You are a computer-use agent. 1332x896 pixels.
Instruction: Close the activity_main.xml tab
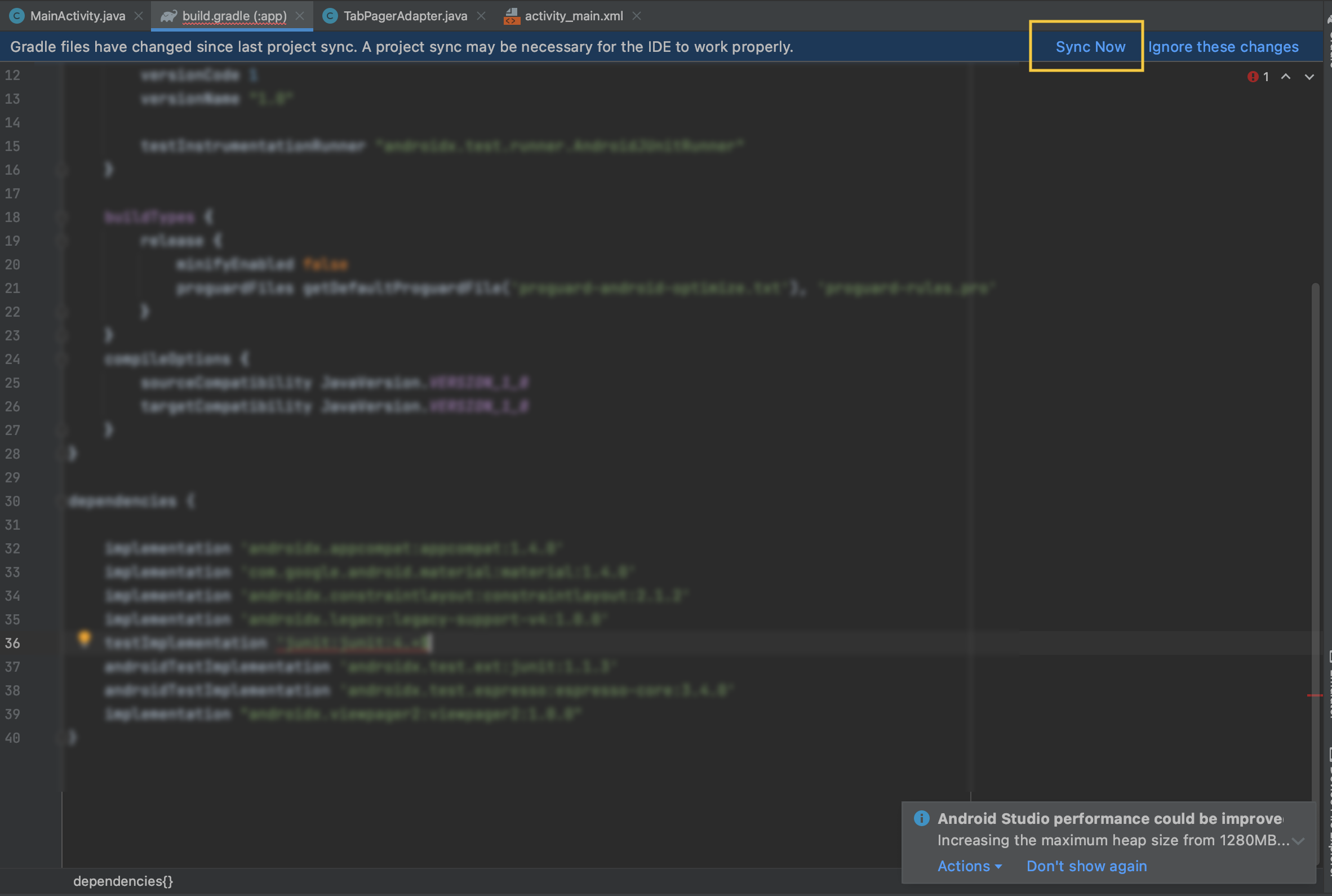coord(636,16)
